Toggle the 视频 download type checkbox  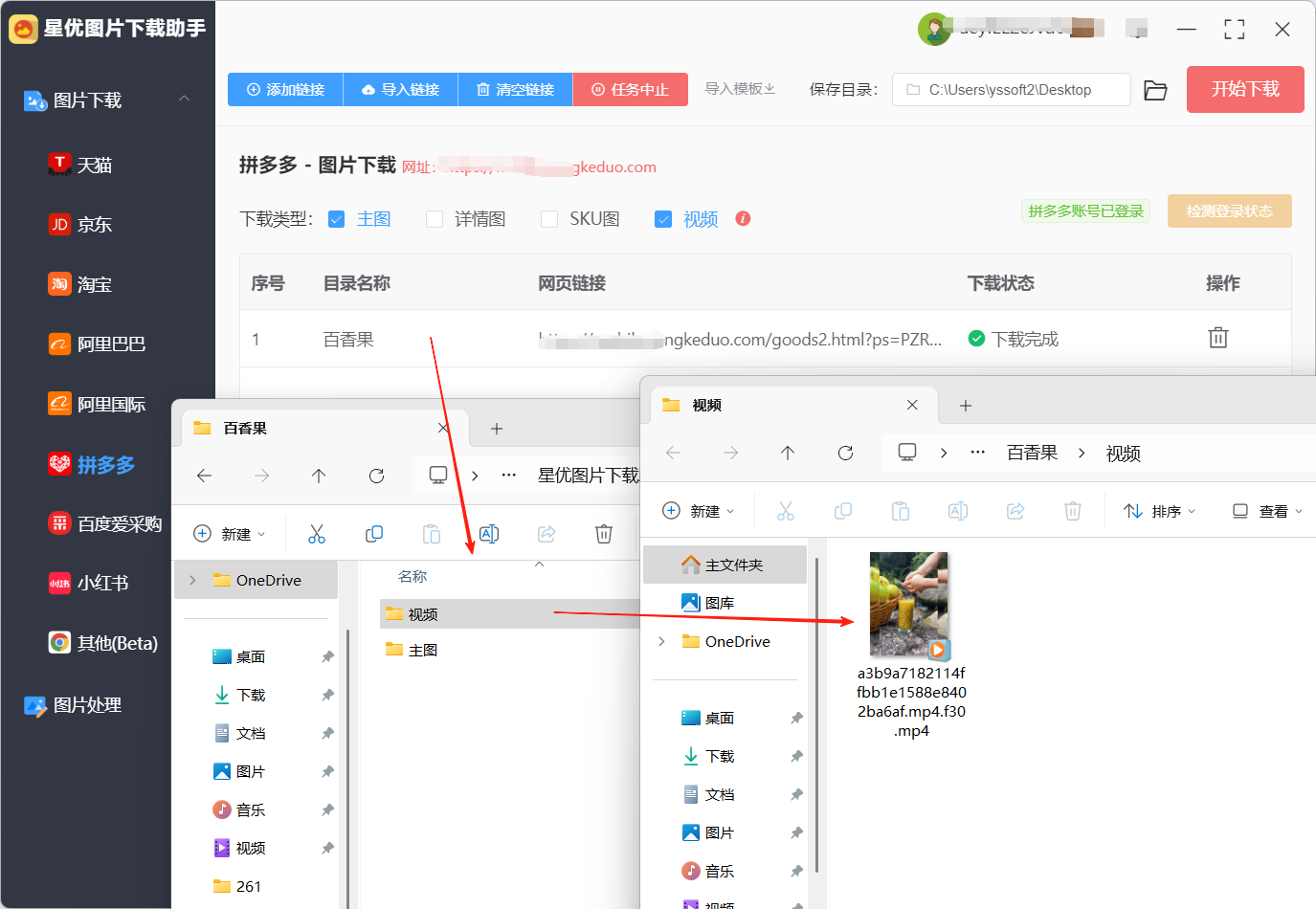point(663,219)
